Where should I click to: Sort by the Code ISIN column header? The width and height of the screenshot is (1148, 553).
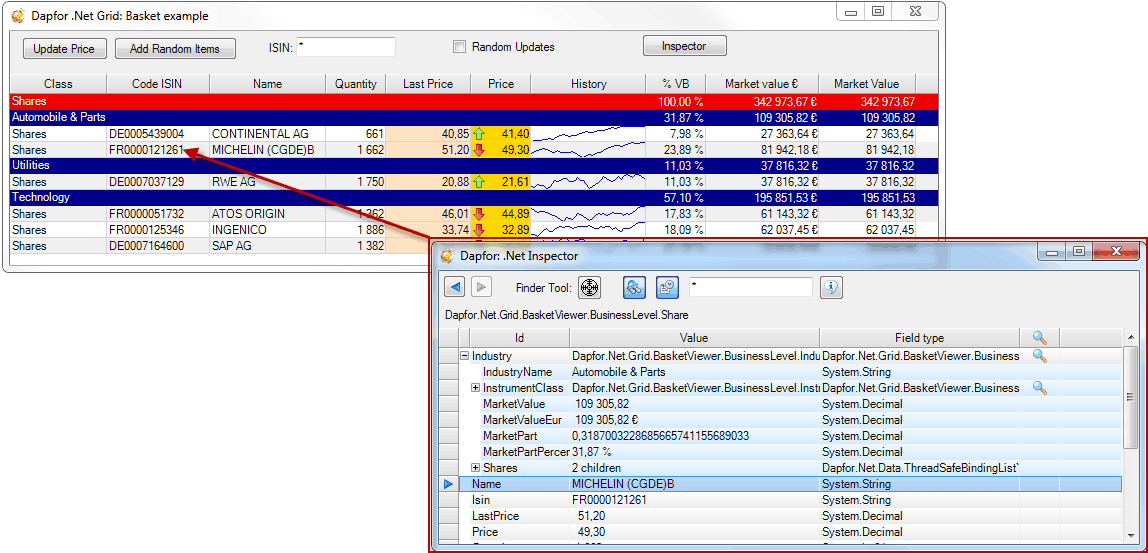pos(158,83)
